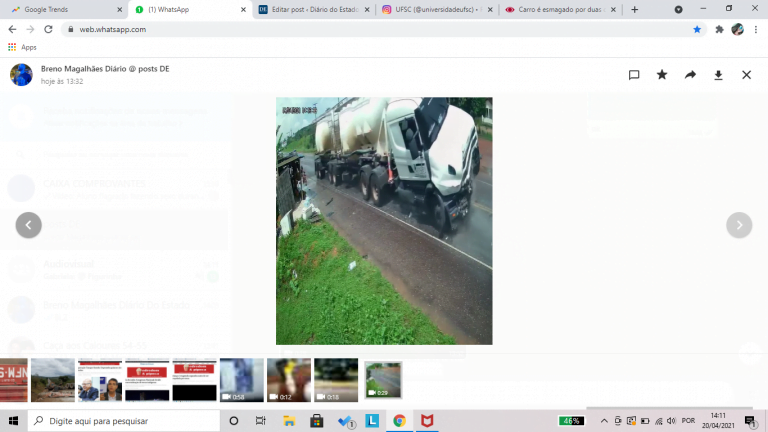Click the web.whatsapp.com address bar
Viewport: 768px width, 432px height.
(x=382, y=29)
